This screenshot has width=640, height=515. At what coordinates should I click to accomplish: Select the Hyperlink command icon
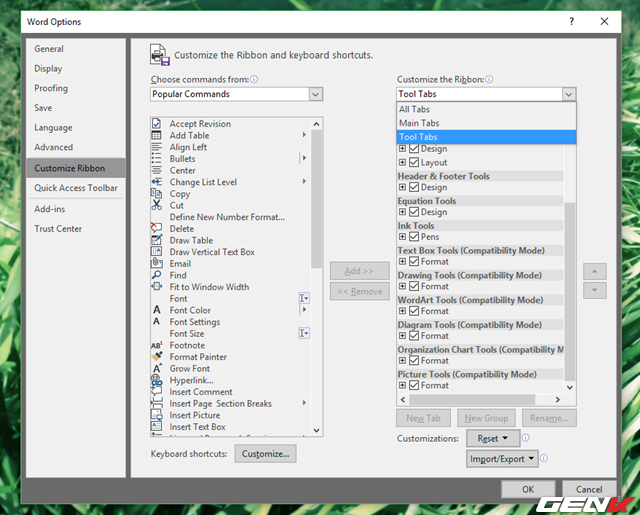(156, 381)
